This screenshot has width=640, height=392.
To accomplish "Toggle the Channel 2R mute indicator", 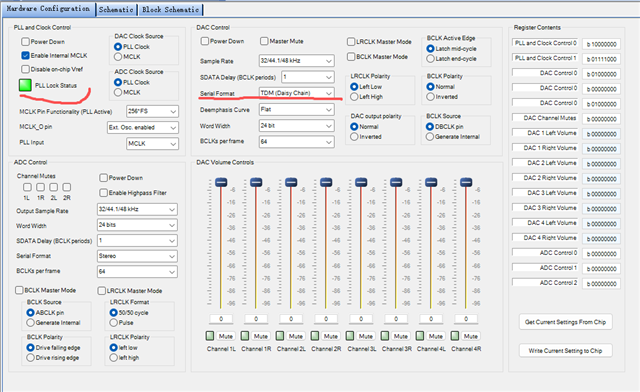I will pyautogui.click(x=315, y=336).
